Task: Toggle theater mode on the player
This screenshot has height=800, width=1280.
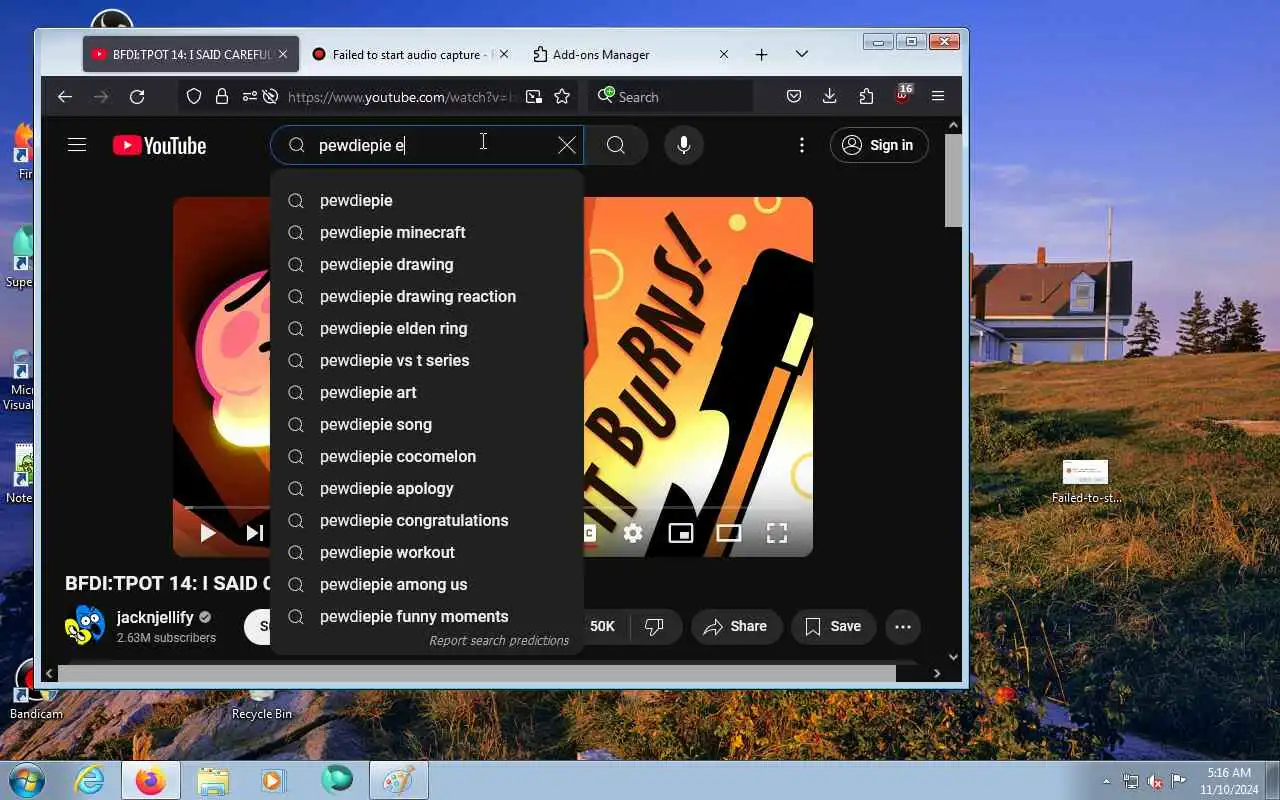Action: click(x=729, y=533)
